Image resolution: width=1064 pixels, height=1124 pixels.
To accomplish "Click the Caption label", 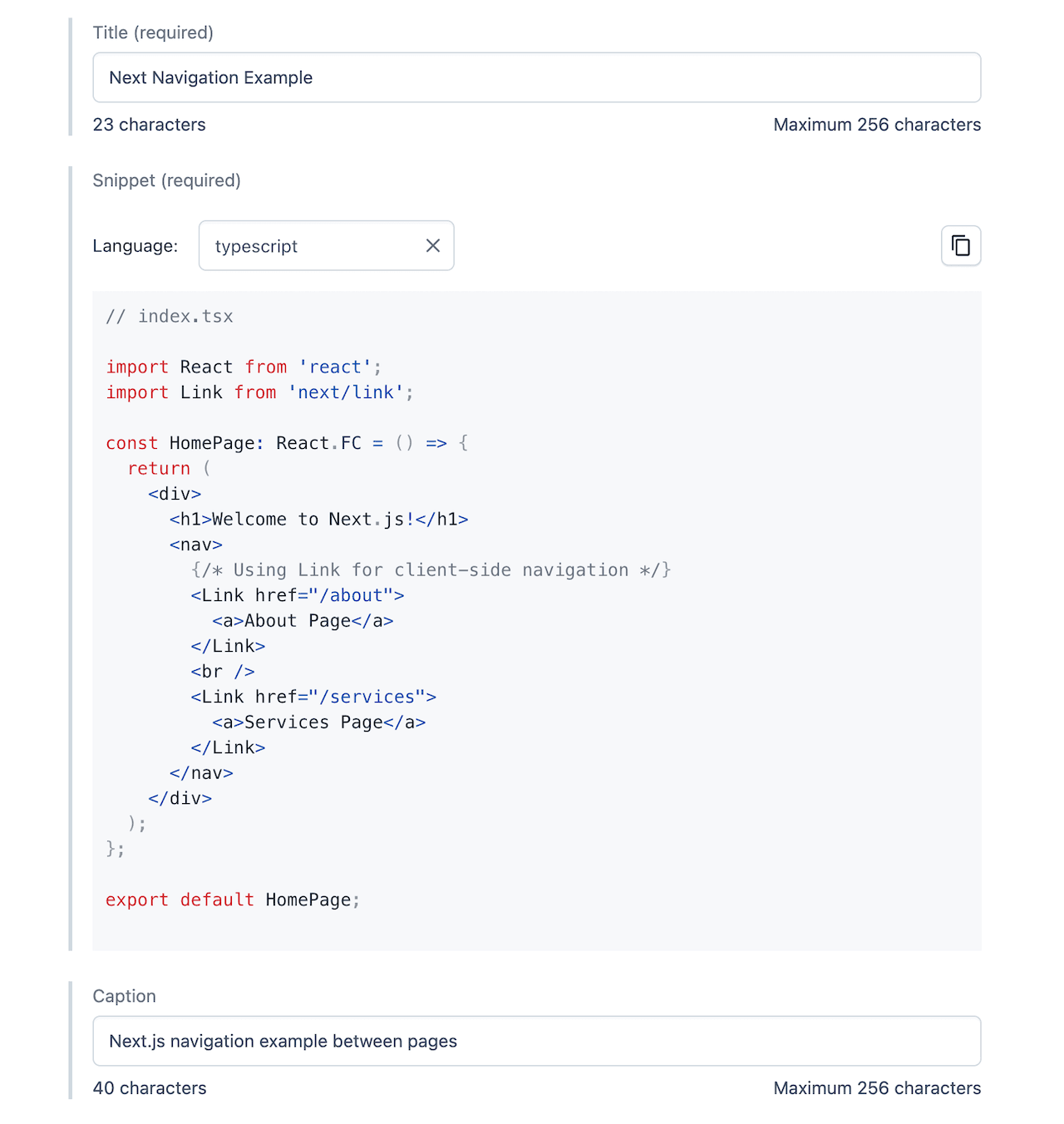I will [124, 996].
